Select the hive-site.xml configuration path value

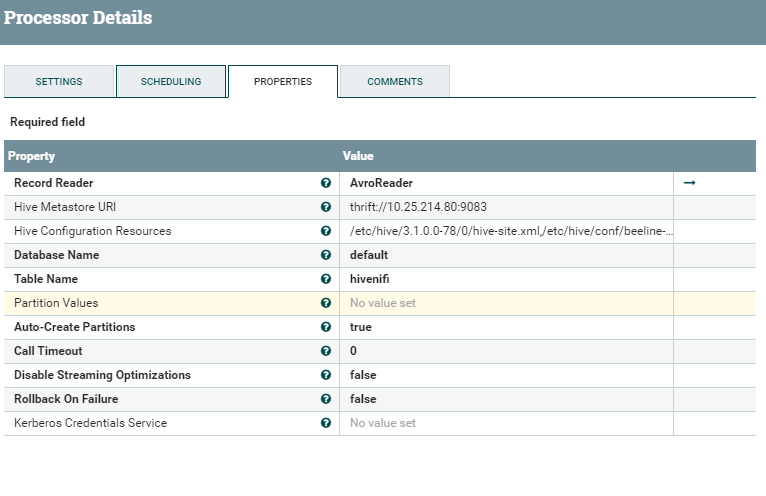click(x=511, y=231)
